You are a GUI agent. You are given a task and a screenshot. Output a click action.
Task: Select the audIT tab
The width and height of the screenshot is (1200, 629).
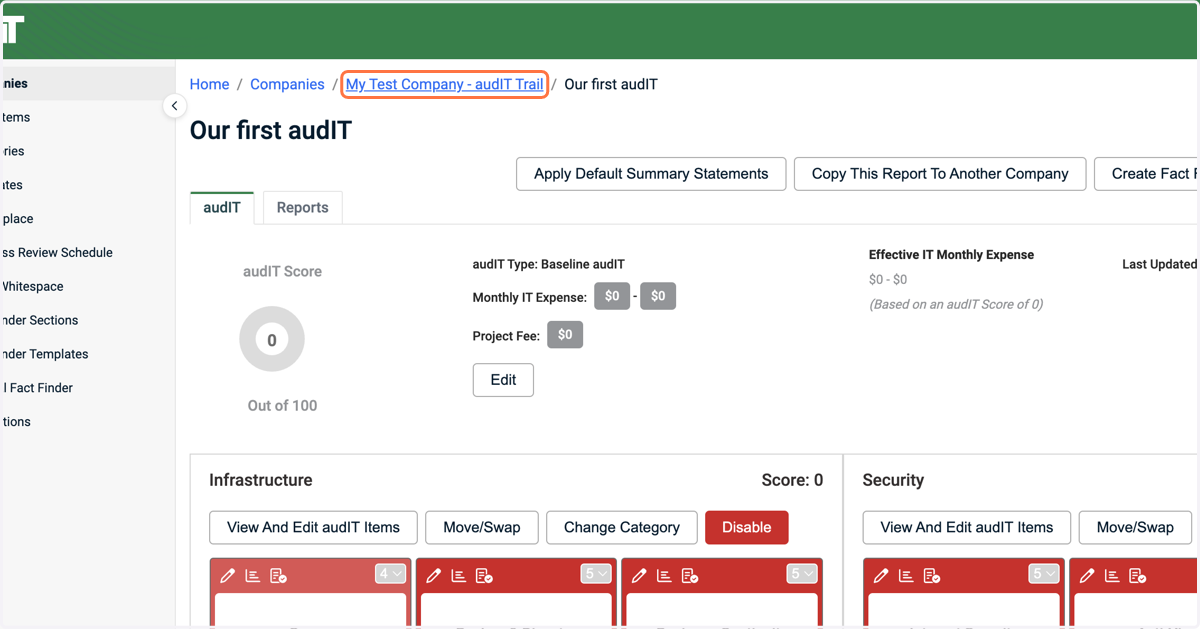[222, 207]
